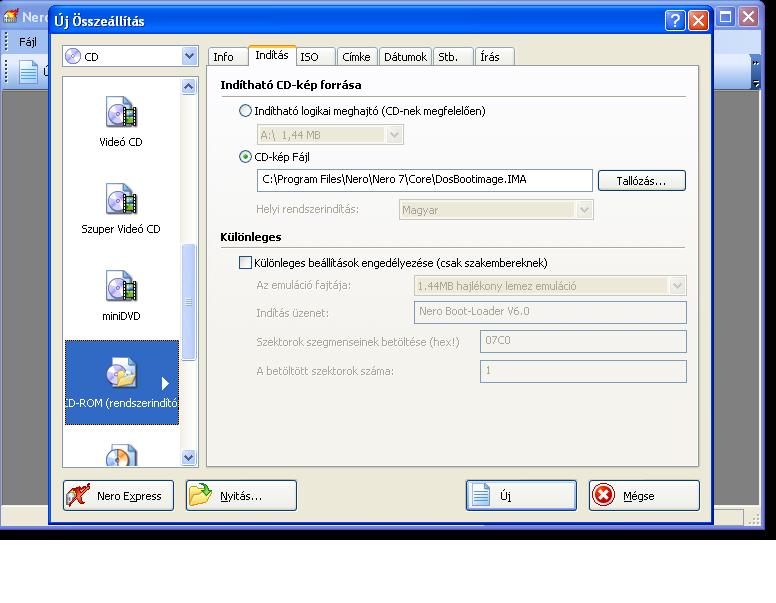Click the Indítás üzenet text field
This screenshot has width=776, height=603.
pyautogui.click(x=550, y=312)
